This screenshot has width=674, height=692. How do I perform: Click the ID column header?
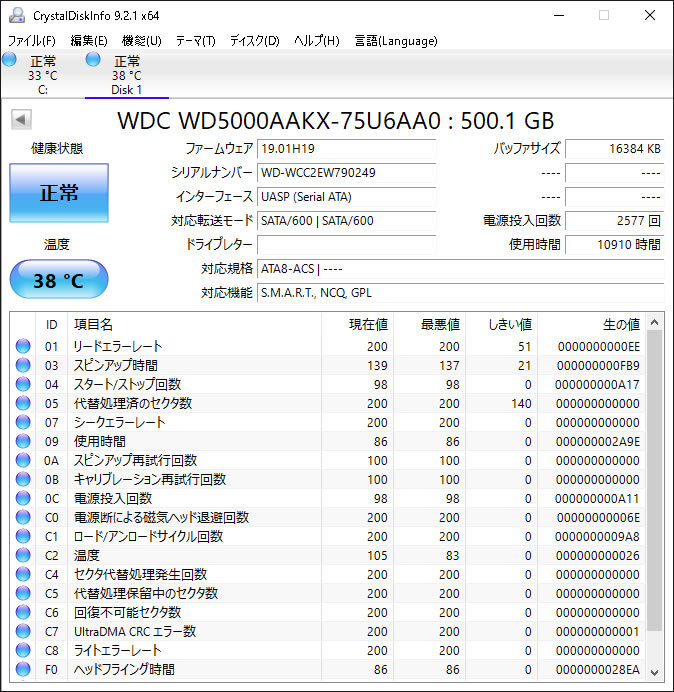pos(52,325)
